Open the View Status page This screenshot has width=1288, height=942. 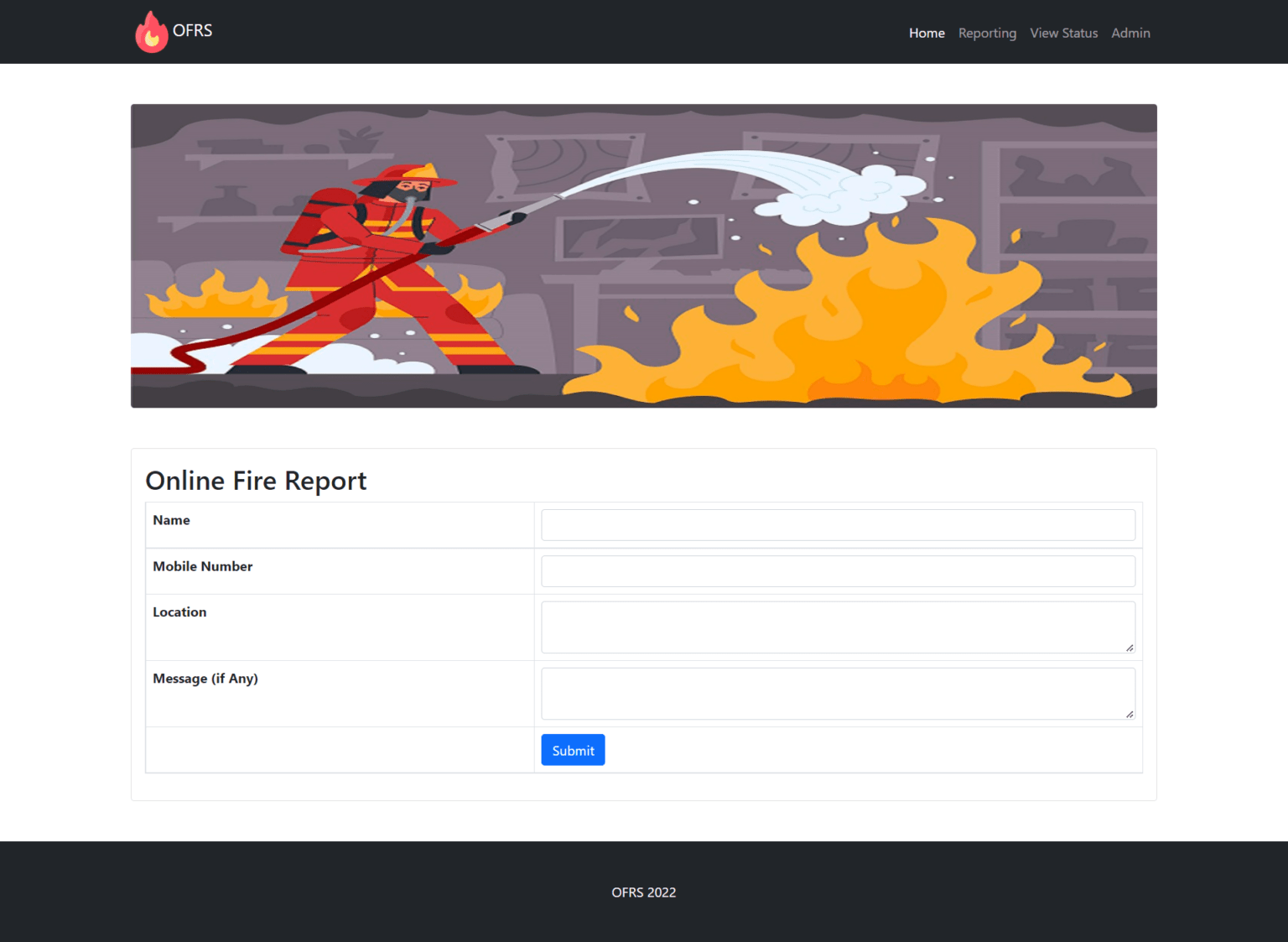(x=1063, y=33)
